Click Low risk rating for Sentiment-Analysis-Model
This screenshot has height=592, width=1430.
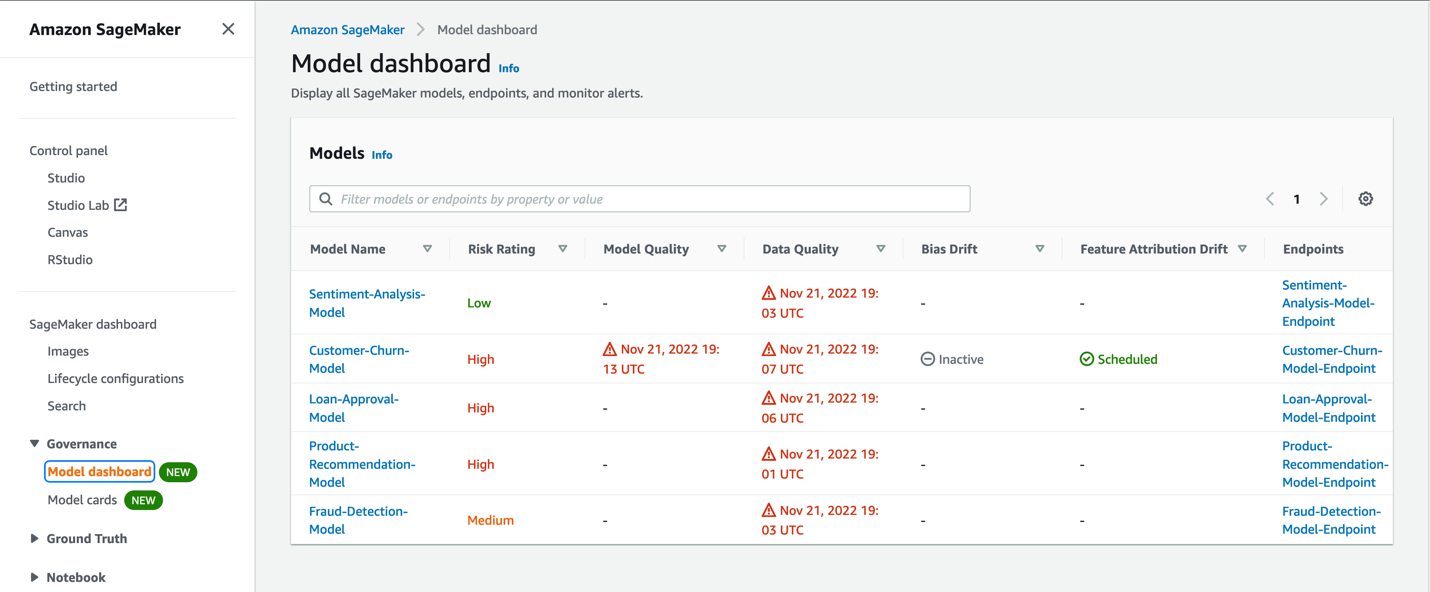click(479, 303)
